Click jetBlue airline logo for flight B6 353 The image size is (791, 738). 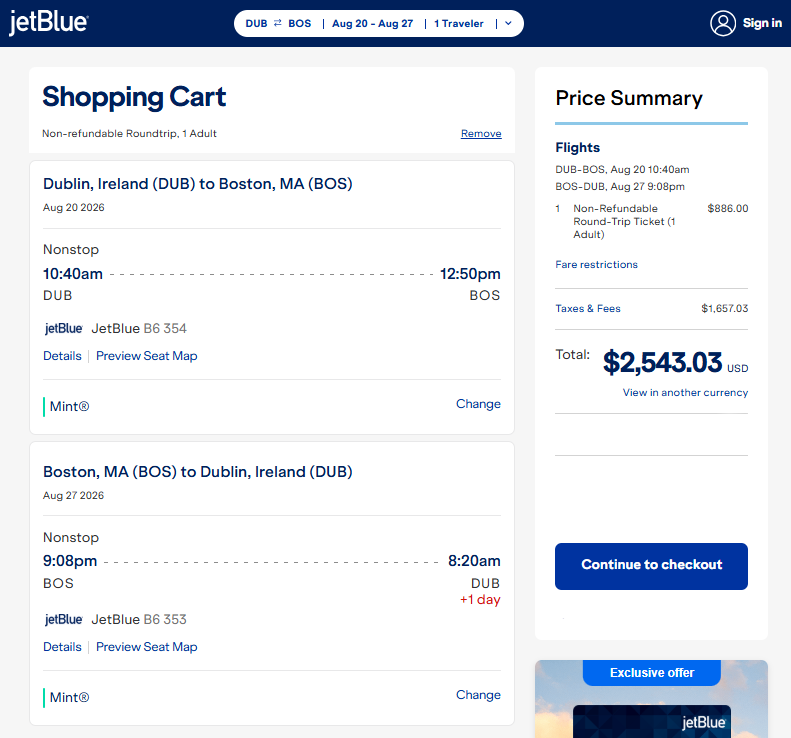pyautogui.click(x=64, y=619)
